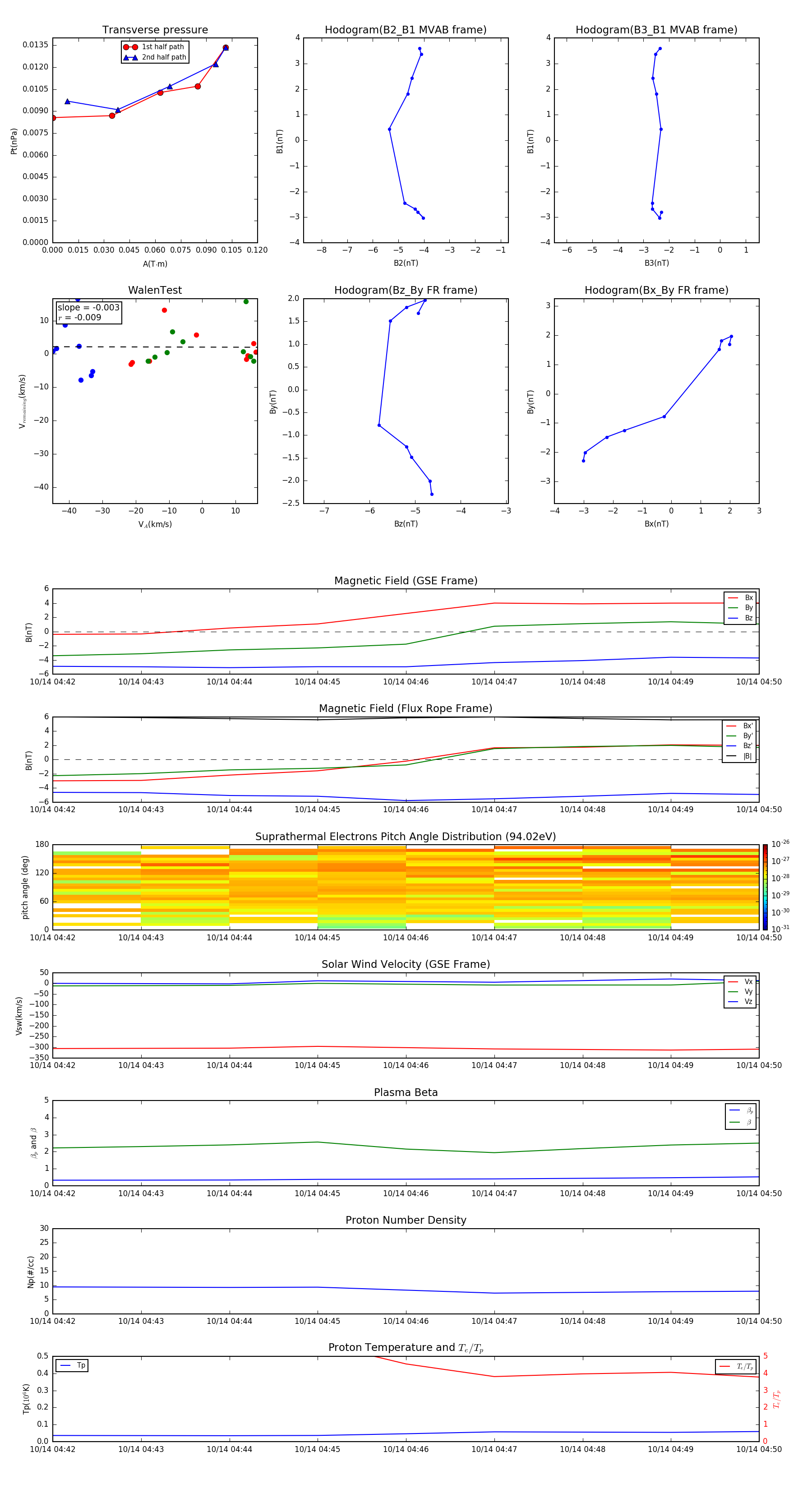Click the '|B|' entry in flux rope legend
The image size is (812, 1489).
tap(739, 756)
